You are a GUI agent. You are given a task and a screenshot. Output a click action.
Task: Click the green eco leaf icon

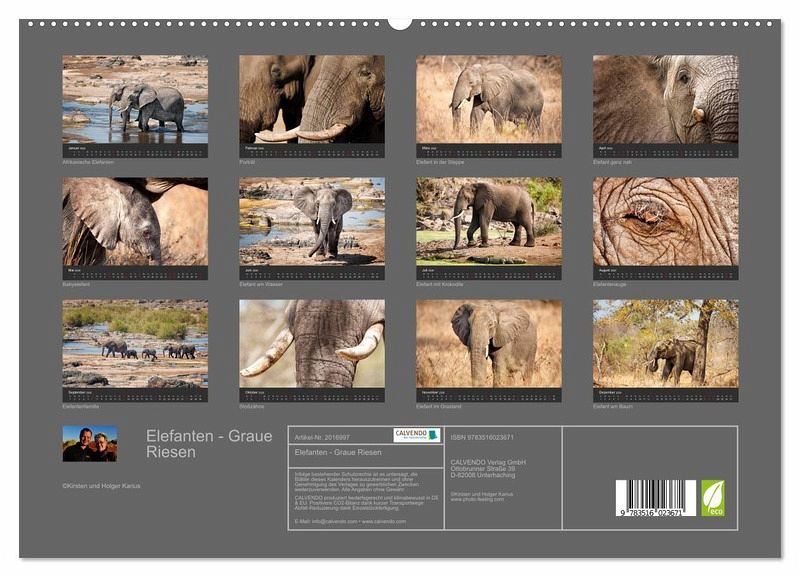(713, 497)
